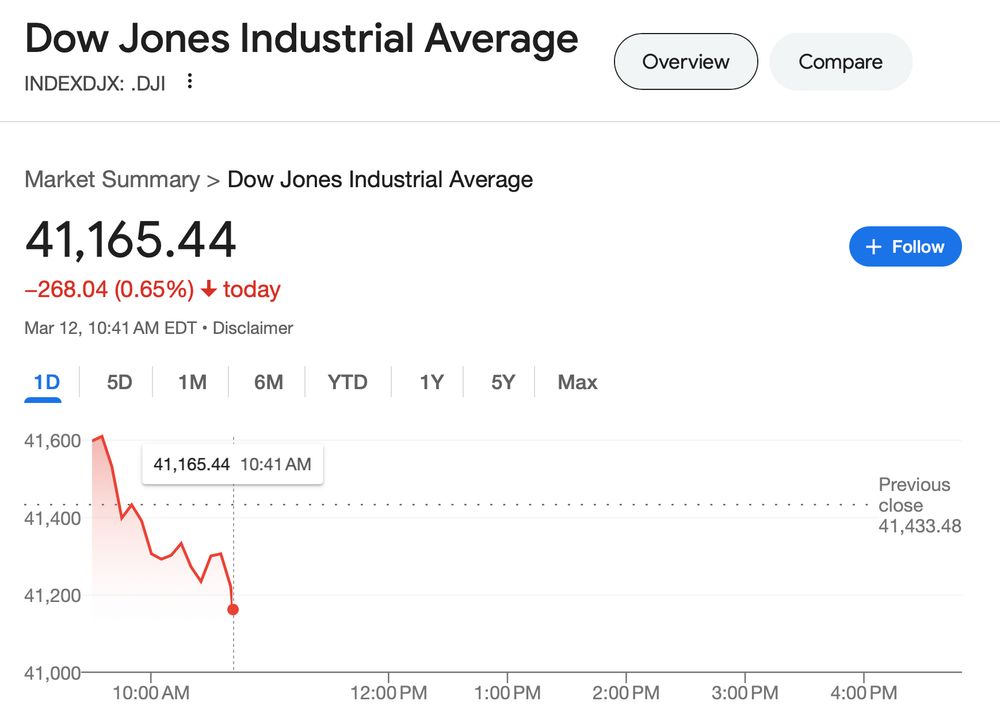Screen dimensions: 1000x715
Task: Select the Max time range
Action: pos(577,382)
